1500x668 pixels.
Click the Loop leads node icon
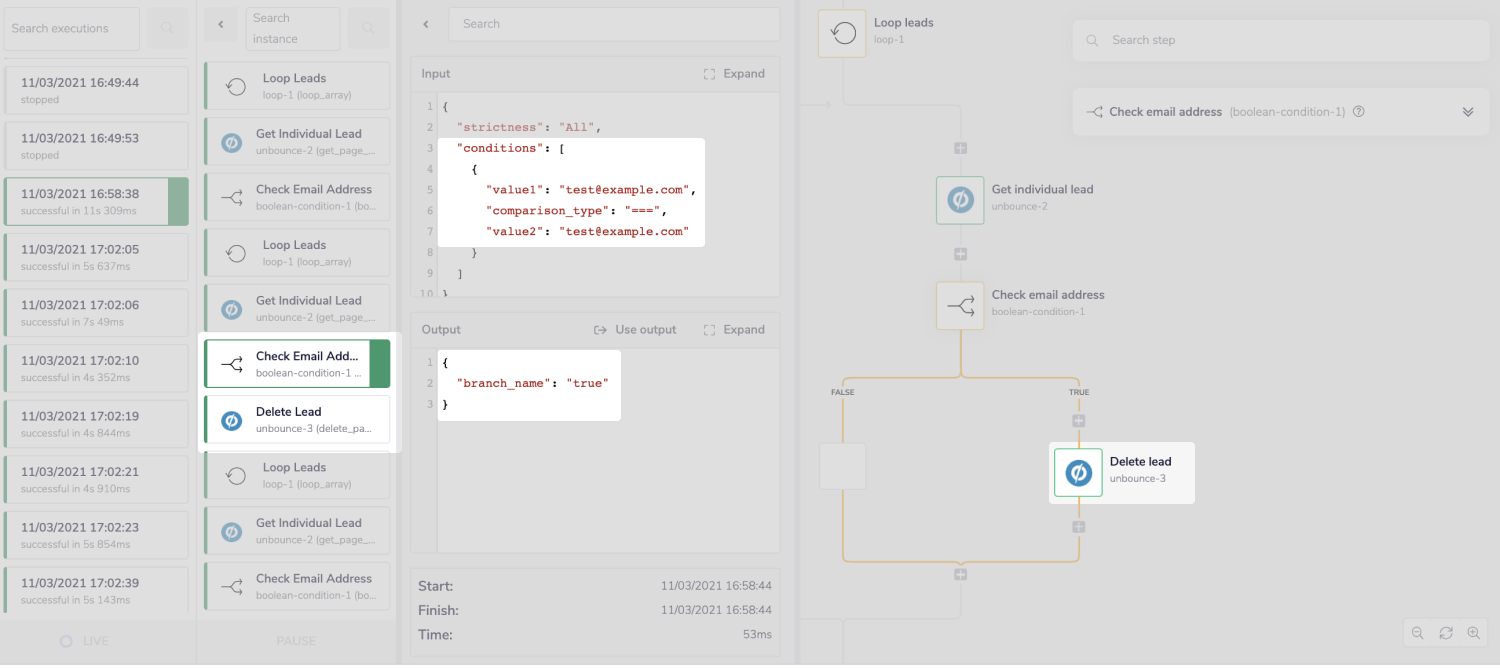(842, 33)
